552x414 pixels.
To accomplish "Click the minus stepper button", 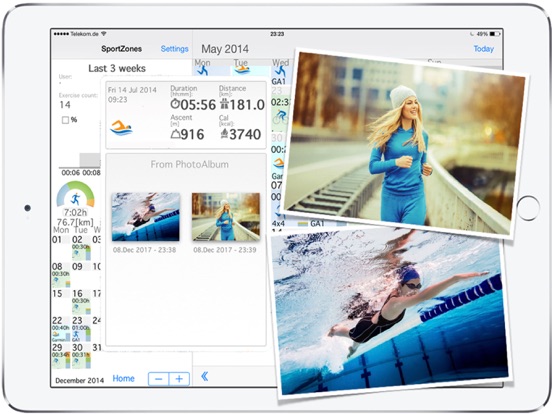I will point(158,379).
